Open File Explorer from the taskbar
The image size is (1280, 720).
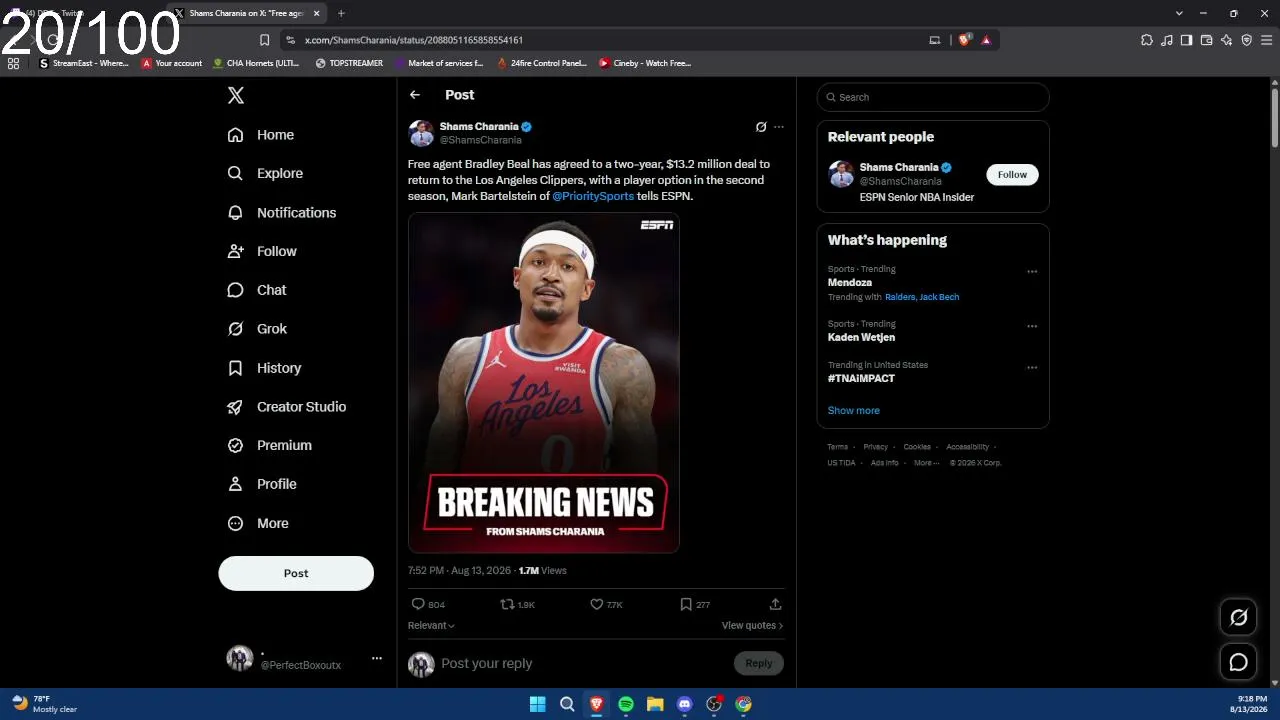click(655, 704)
